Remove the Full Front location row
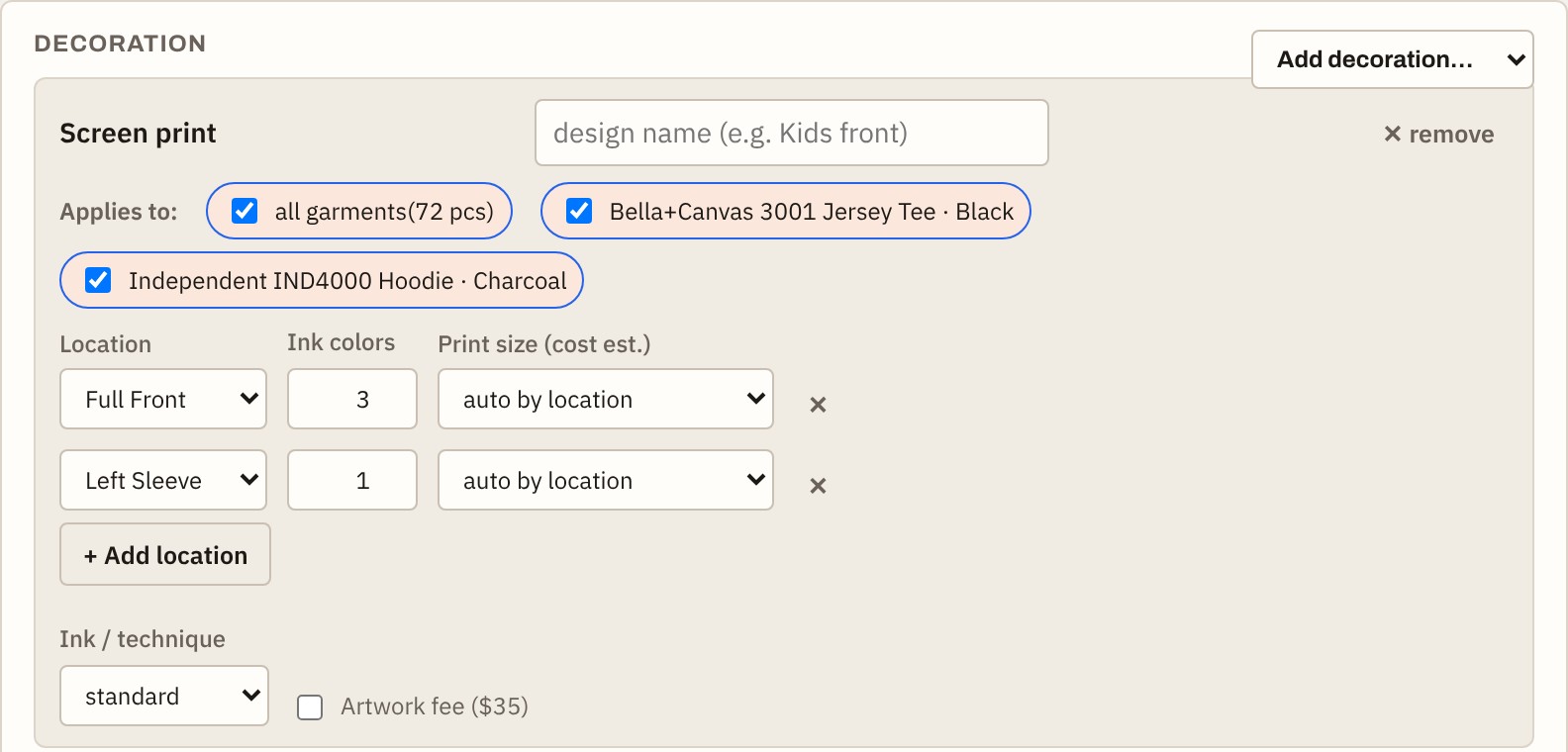This screenshot has height=752, width=1568. [x=818, y=404]
